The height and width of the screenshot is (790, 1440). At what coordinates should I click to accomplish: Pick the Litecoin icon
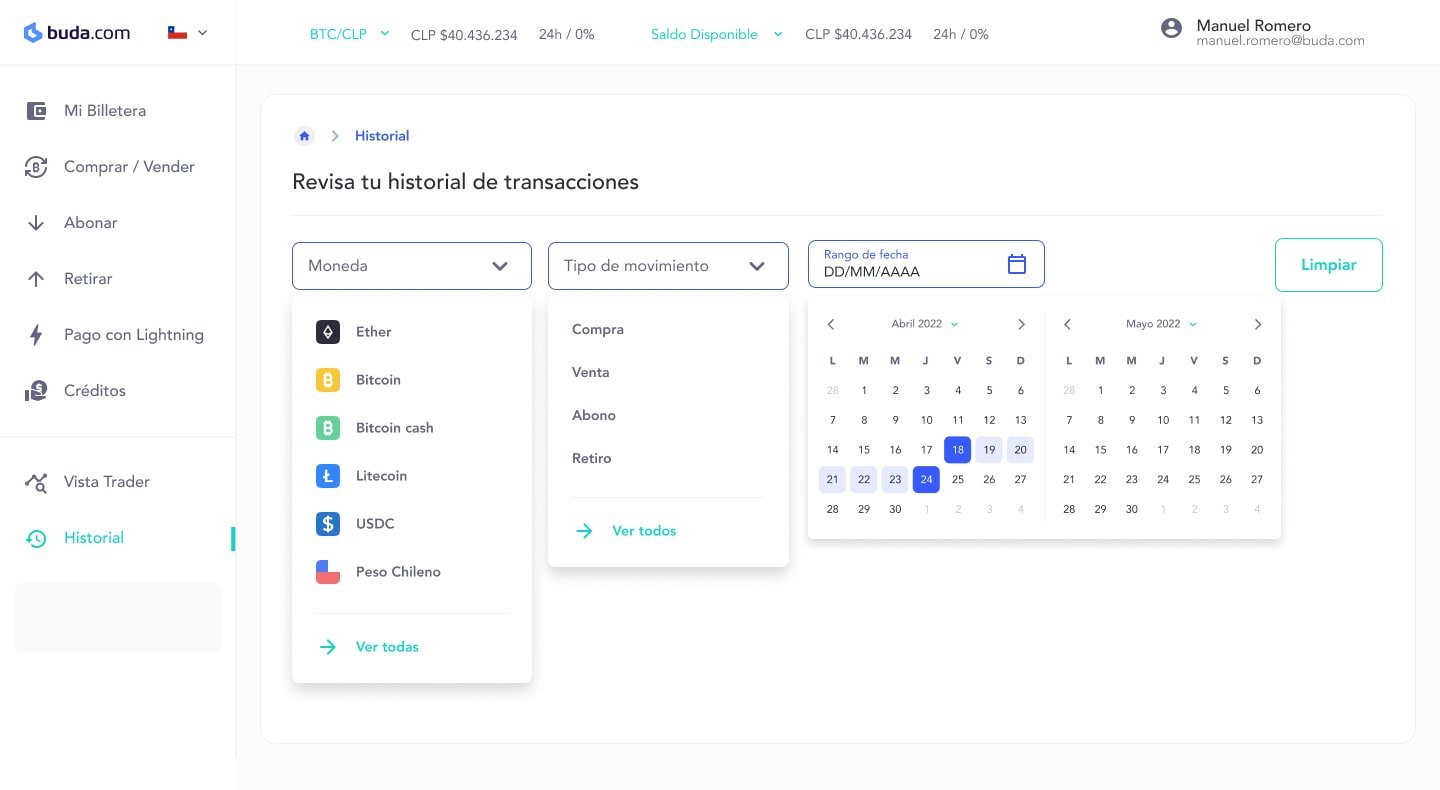pos(328,476)
